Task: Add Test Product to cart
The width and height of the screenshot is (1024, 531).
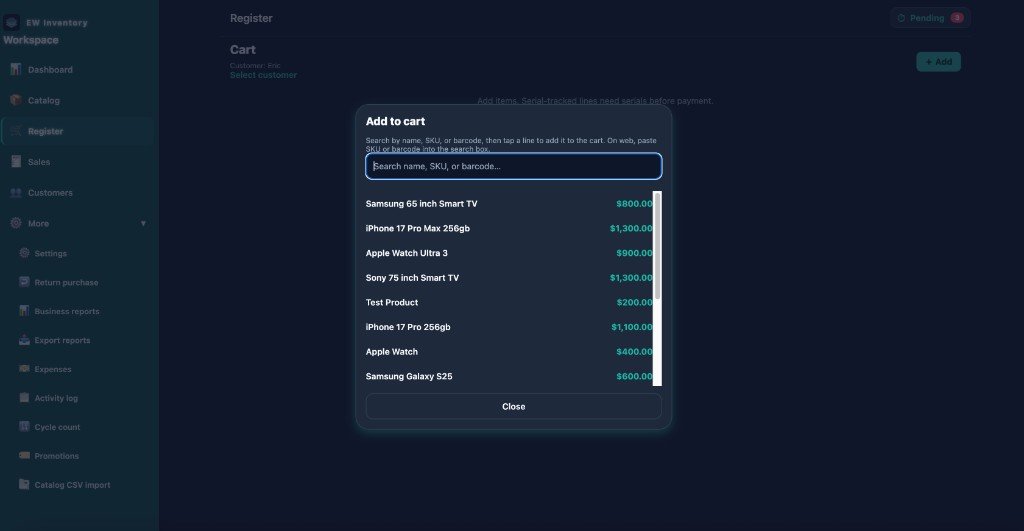Action: [x=509, y=302]
